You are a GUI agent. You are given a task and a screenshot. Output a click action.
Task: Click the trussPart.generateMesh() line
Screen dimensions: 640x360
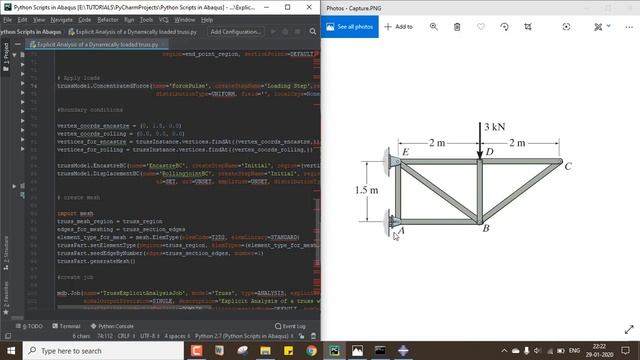tap(96, 261)
